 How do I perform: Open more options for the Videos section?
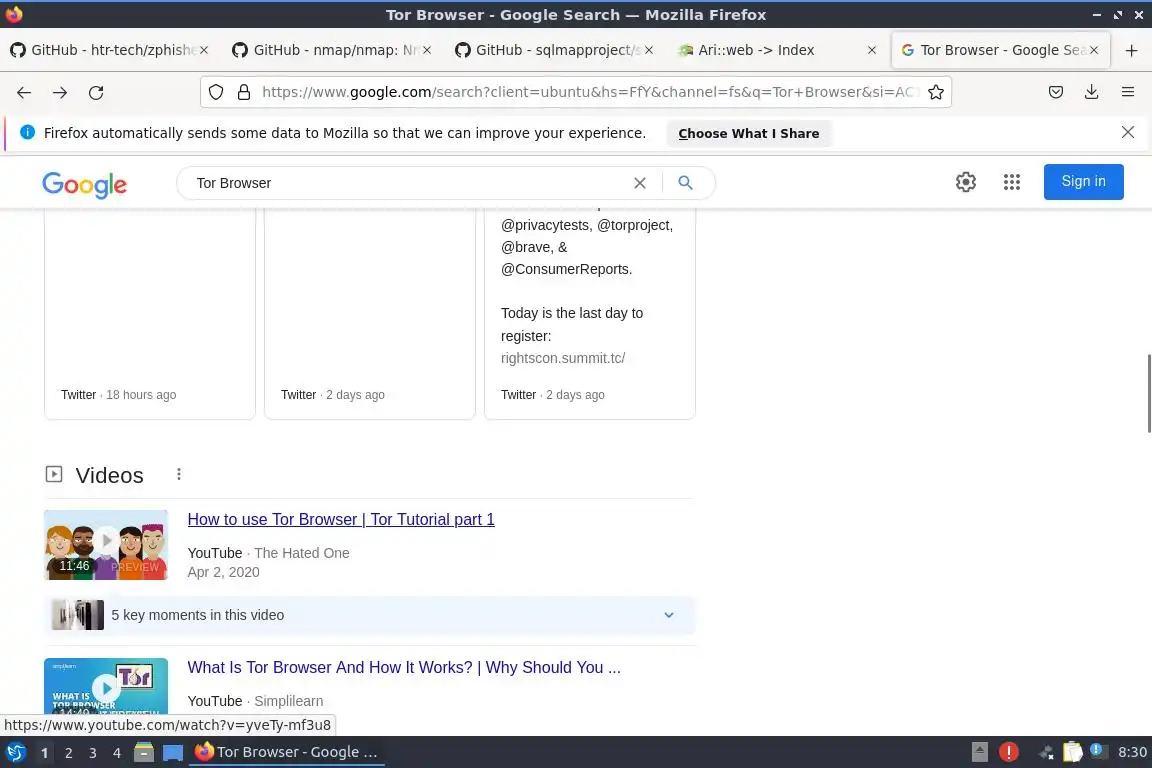(x=179, y=475)
